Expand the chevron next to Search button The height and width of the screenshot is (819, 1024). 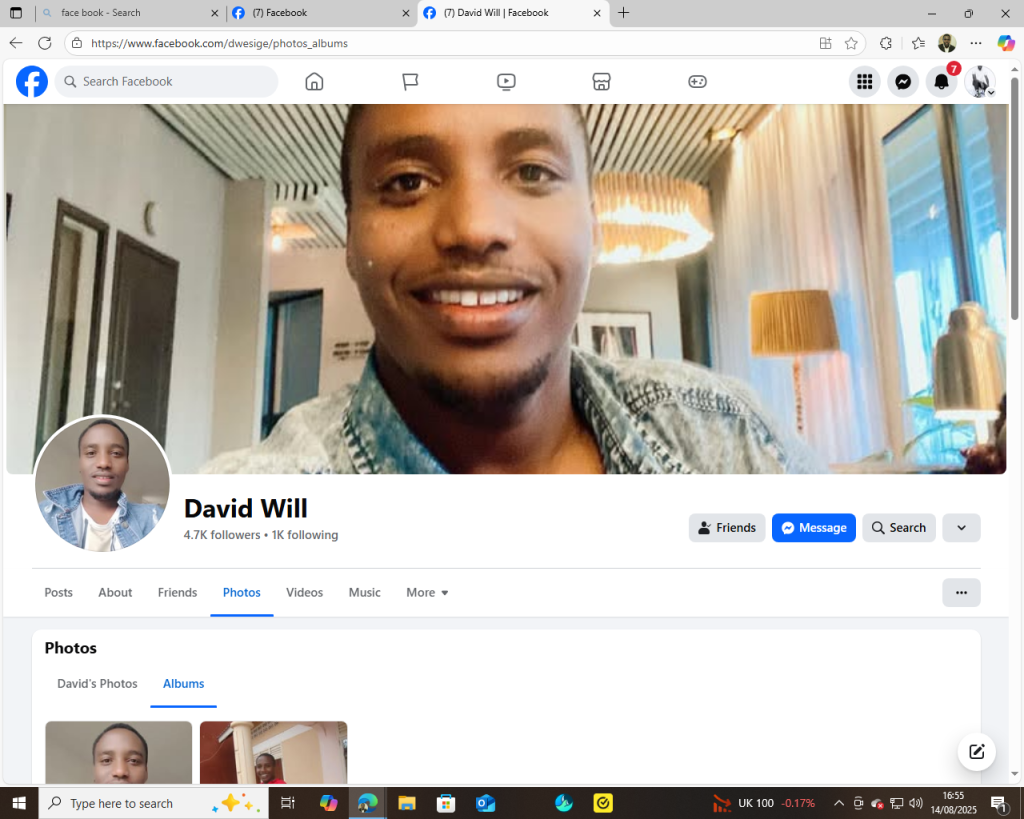click(961, 528)
